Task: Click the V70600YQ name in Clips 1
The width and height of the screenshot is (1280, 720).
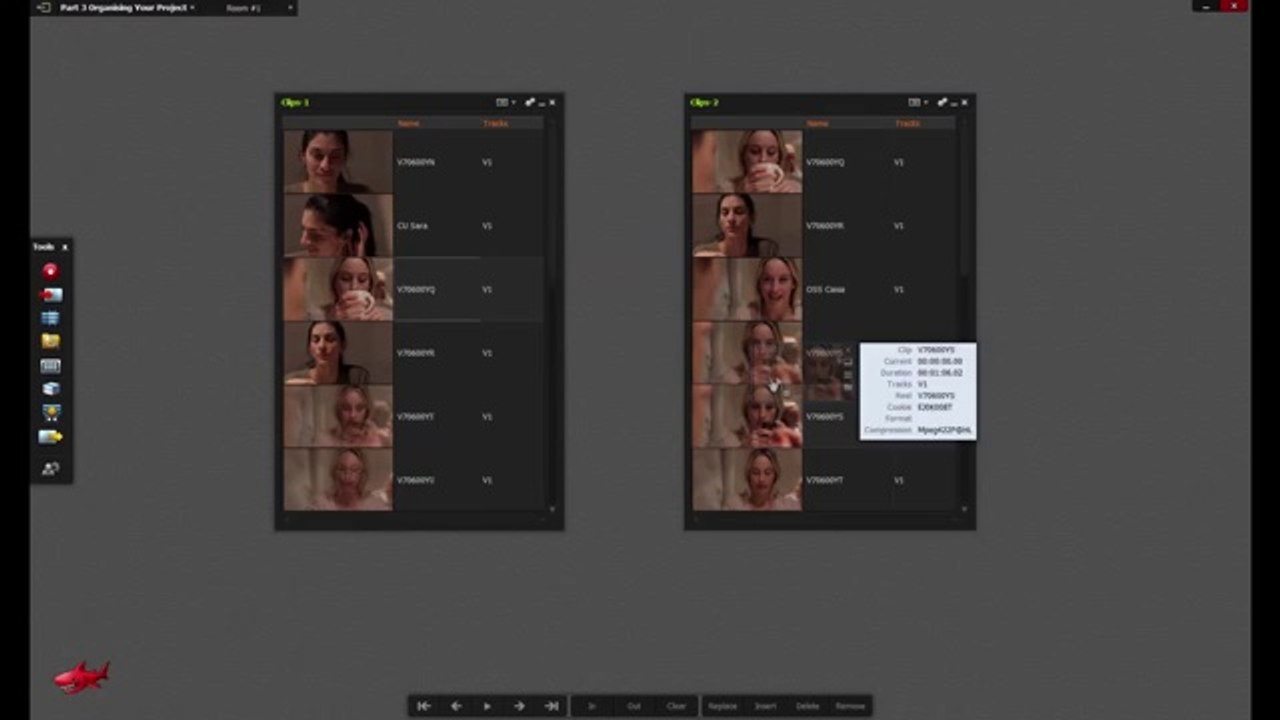Action: [x=416, y=290]
